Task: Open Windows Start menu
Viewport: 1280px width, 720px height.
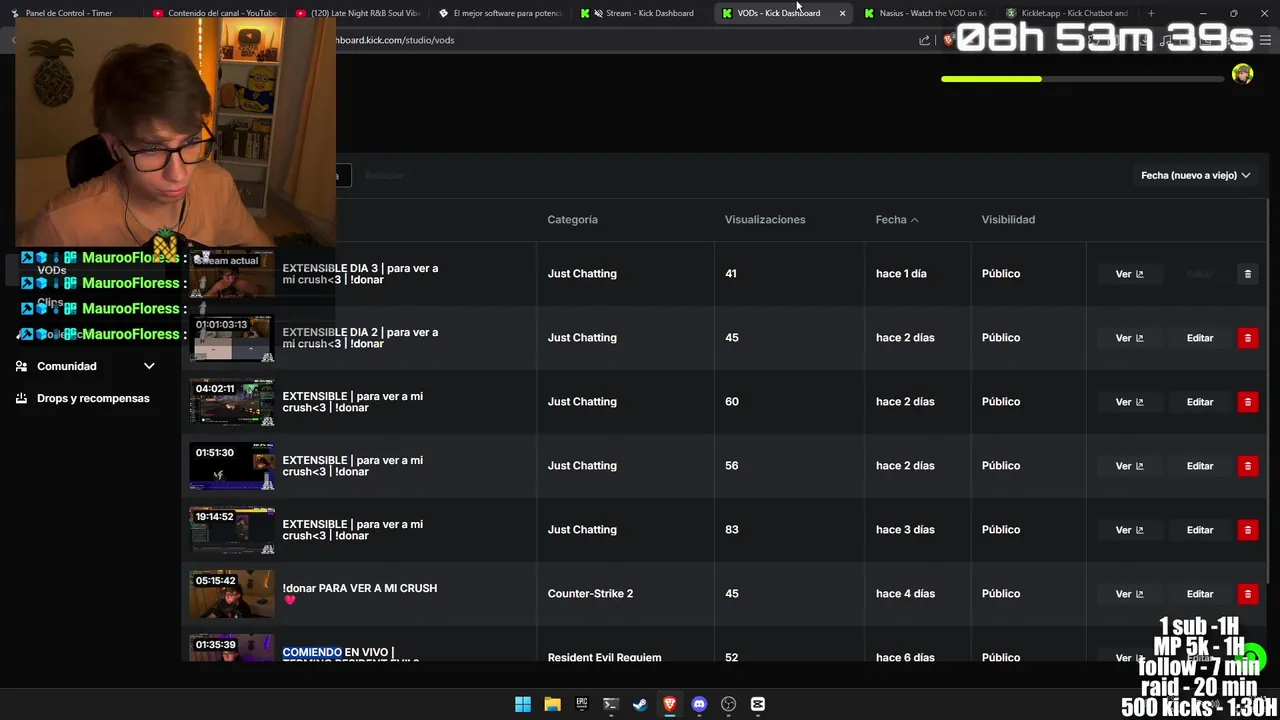Action: (523, 704)
